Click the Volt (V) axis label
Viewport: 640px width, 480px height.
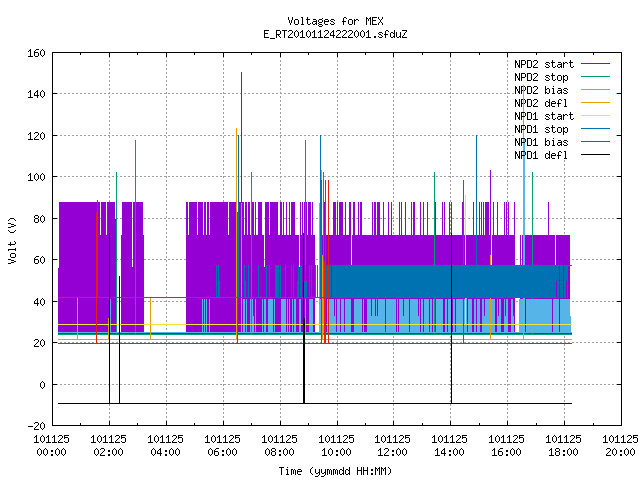13,240
